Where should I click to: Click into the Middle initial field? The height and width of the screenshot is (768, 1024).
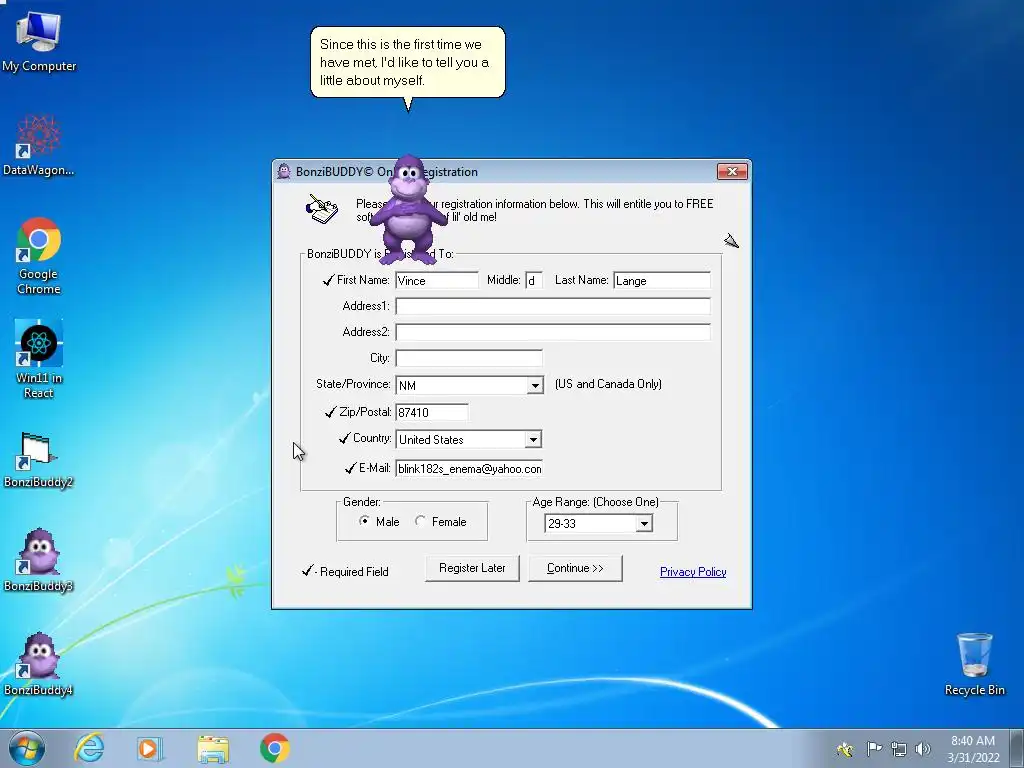[x=534, y=281]
